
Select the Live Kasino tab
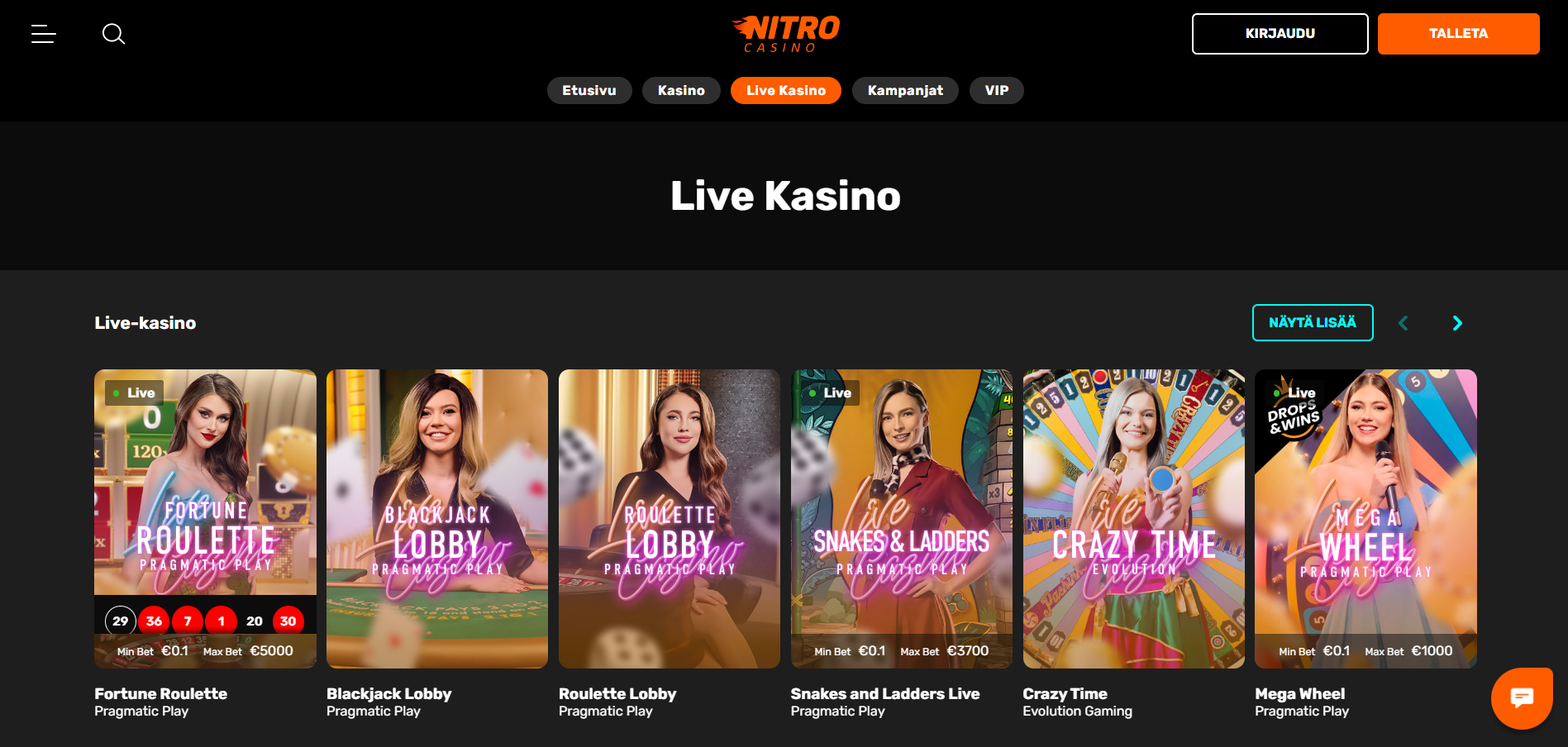pyautogui.click(x=786, y=91)
